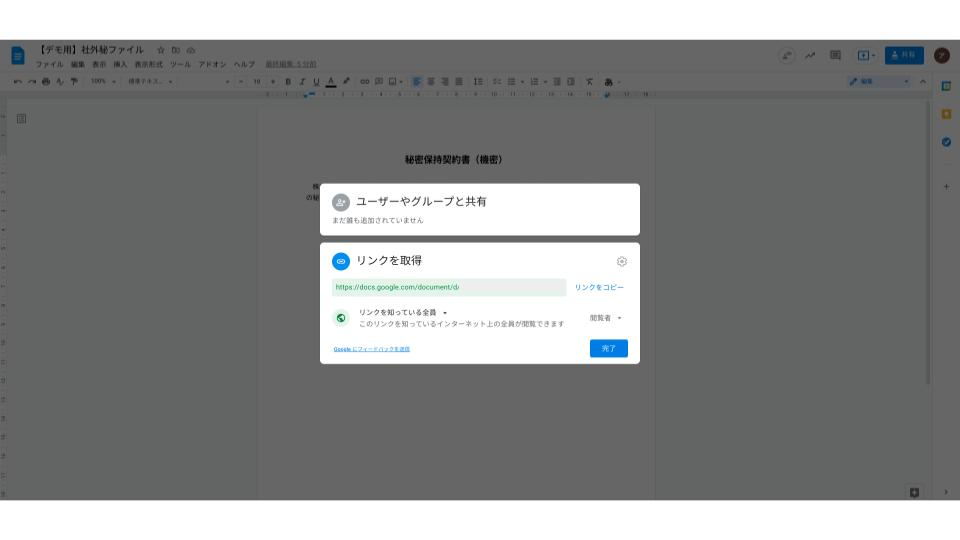Open the paragraph style dropdown

click(151, 81)
